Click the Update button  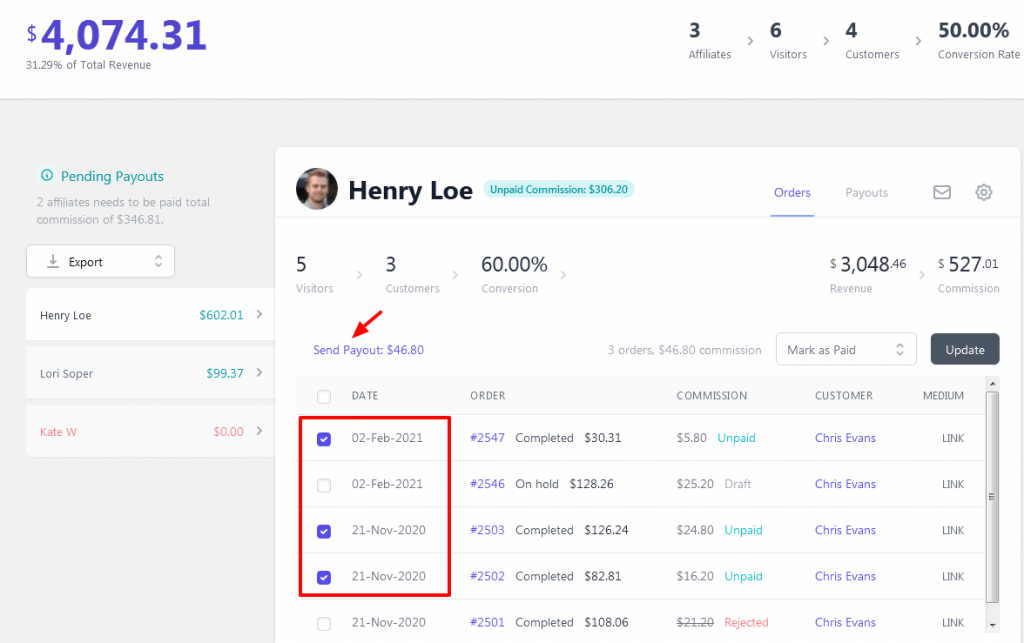(964, 349)
